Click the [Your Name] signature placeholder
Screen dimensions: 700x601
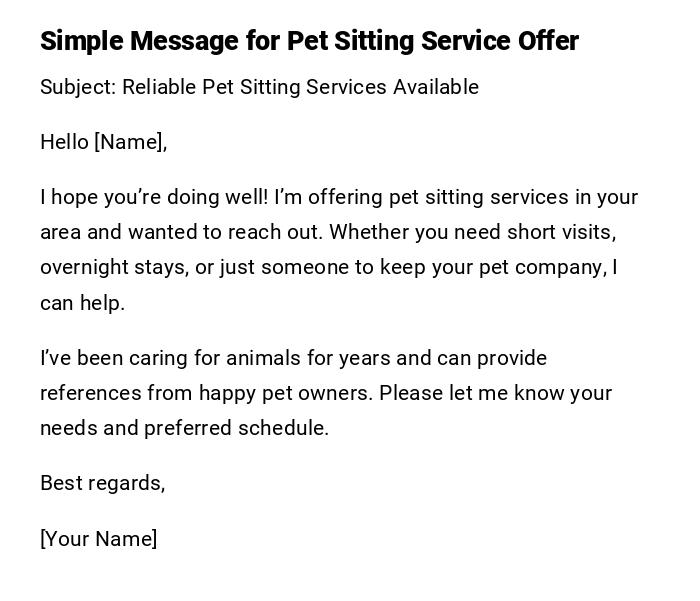pyautogui.click(x=98, y=539)
